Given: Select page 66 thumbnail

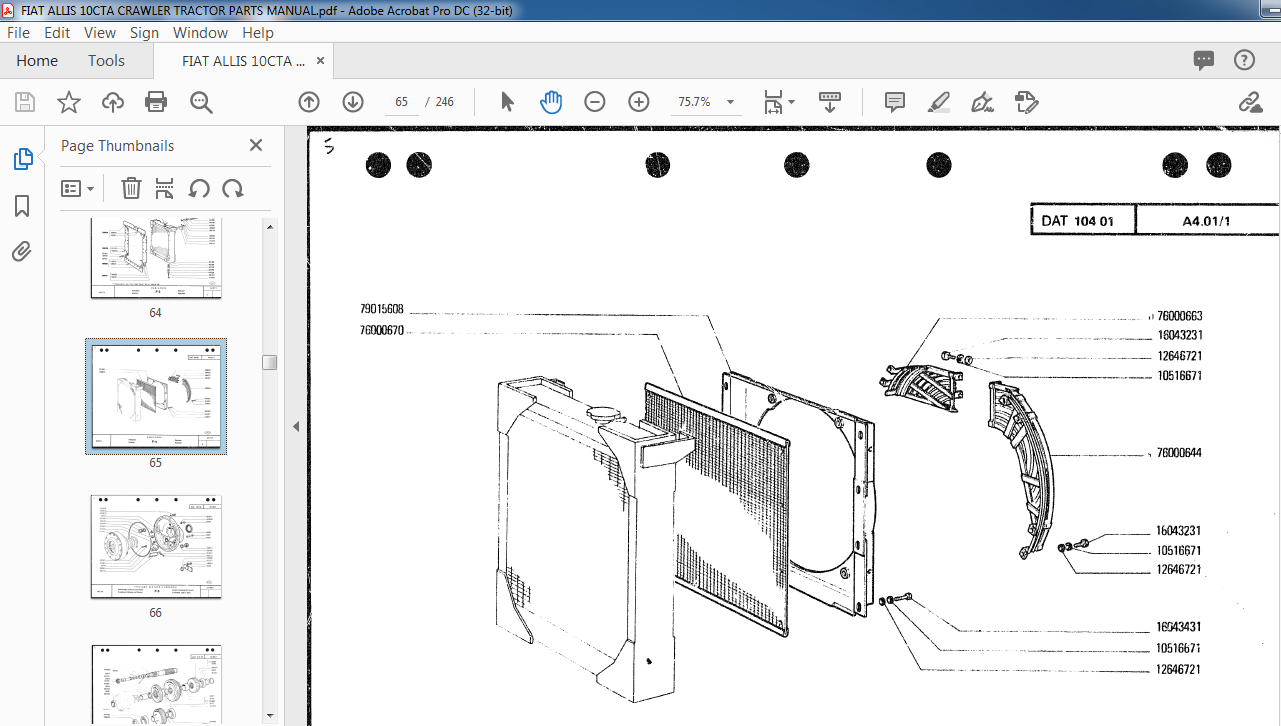Looking at the screenshot, I should tap(156, 546).
